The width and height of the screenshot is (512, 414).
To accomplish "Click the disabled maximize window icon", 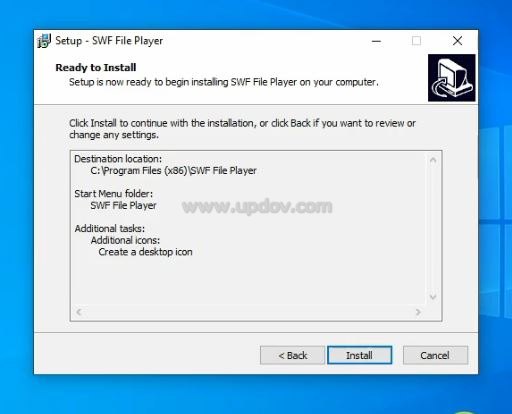I will tap(416, 41).
